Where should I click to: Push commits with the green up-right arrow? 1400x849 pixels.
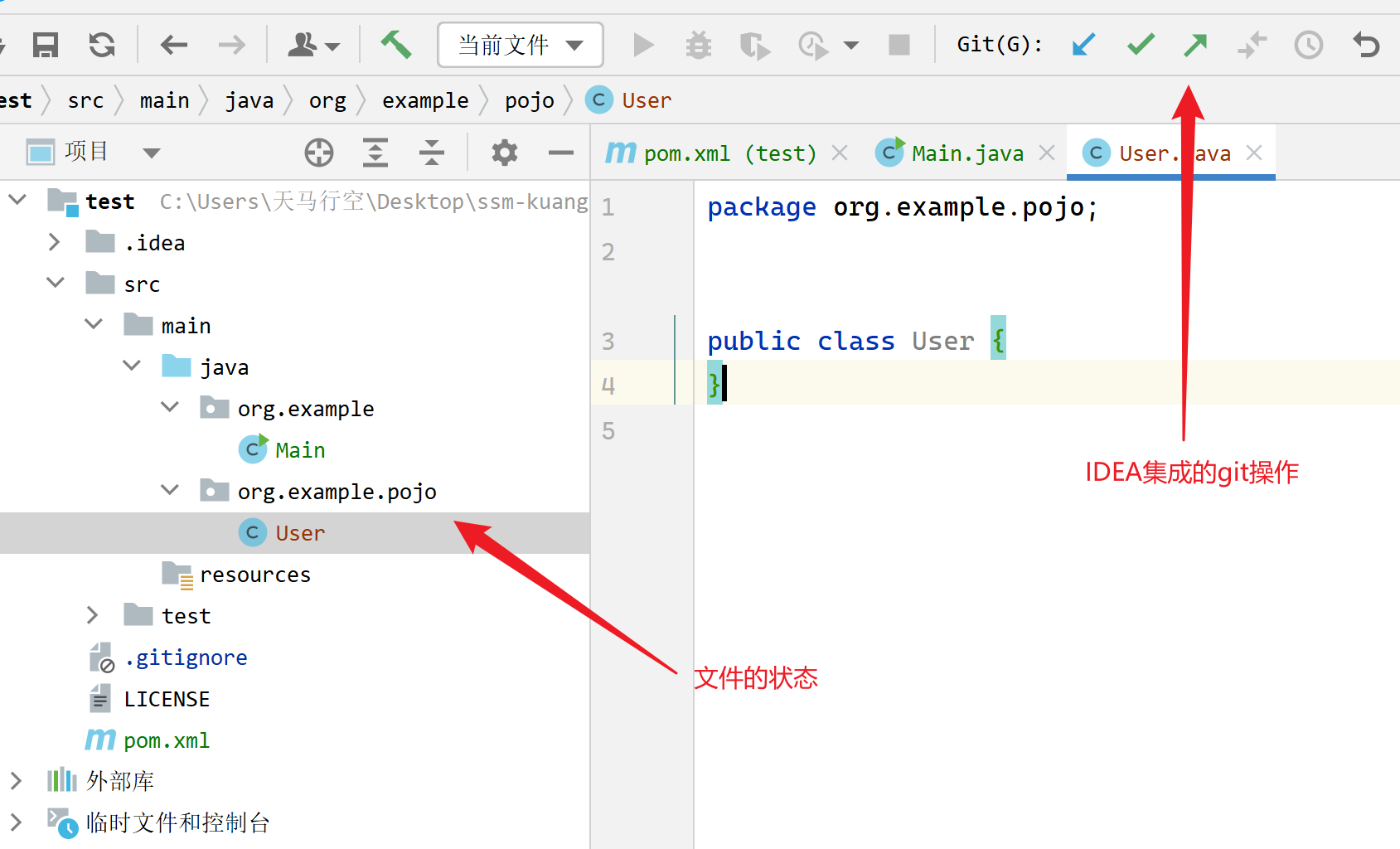click(x=1195, y=45)
